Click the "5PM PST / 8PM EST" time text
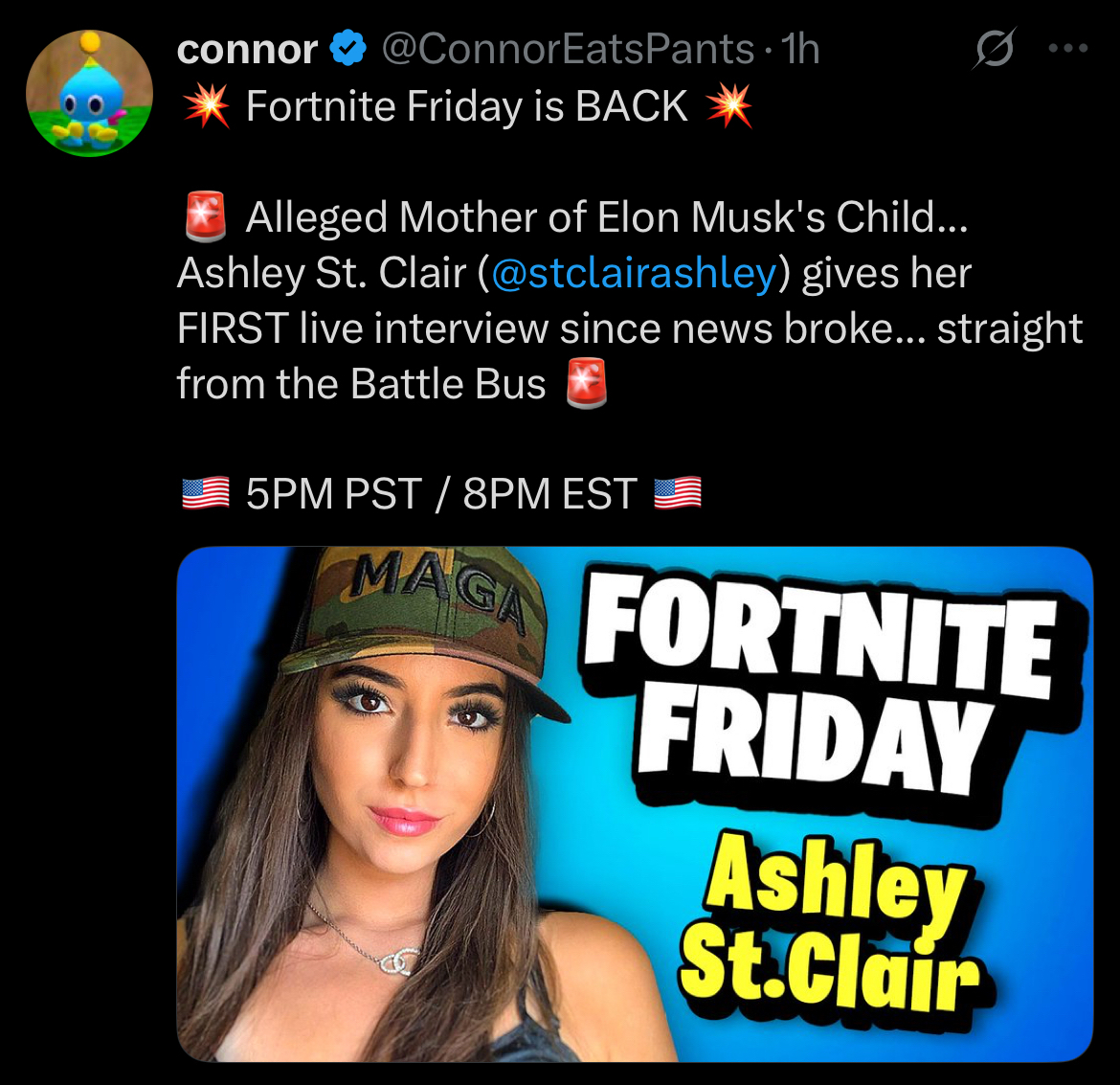Image resolution: width=1120 pixels, height=1085 pixels. pyautogui.click(x=441, y=494)
